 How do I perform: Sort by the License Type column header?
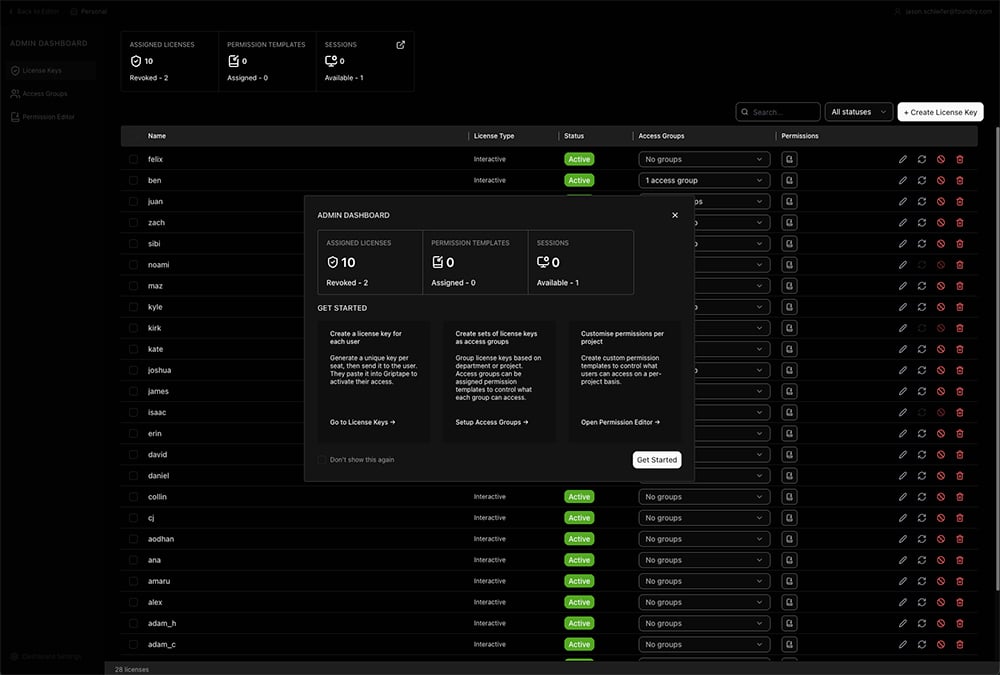(494, 136)
